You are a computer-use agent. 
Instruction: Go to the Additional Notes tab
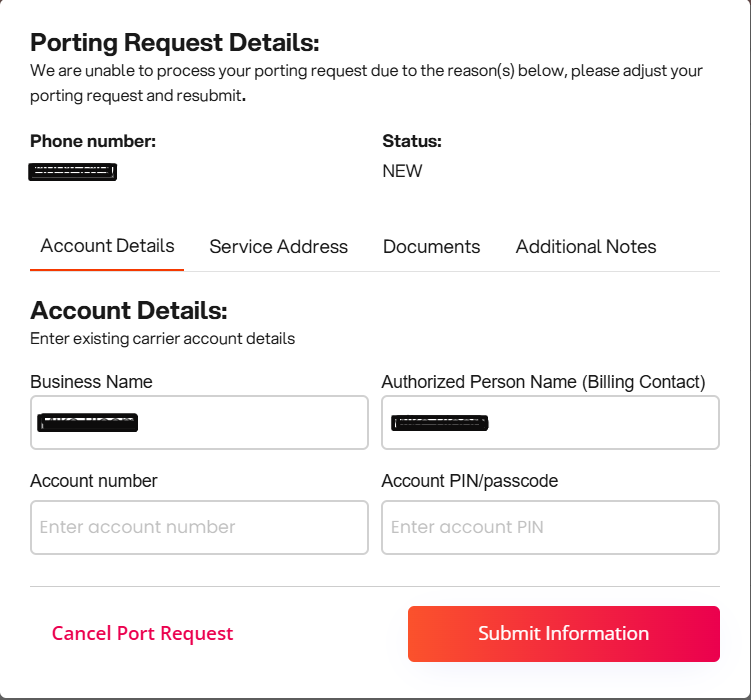[586, 247]
